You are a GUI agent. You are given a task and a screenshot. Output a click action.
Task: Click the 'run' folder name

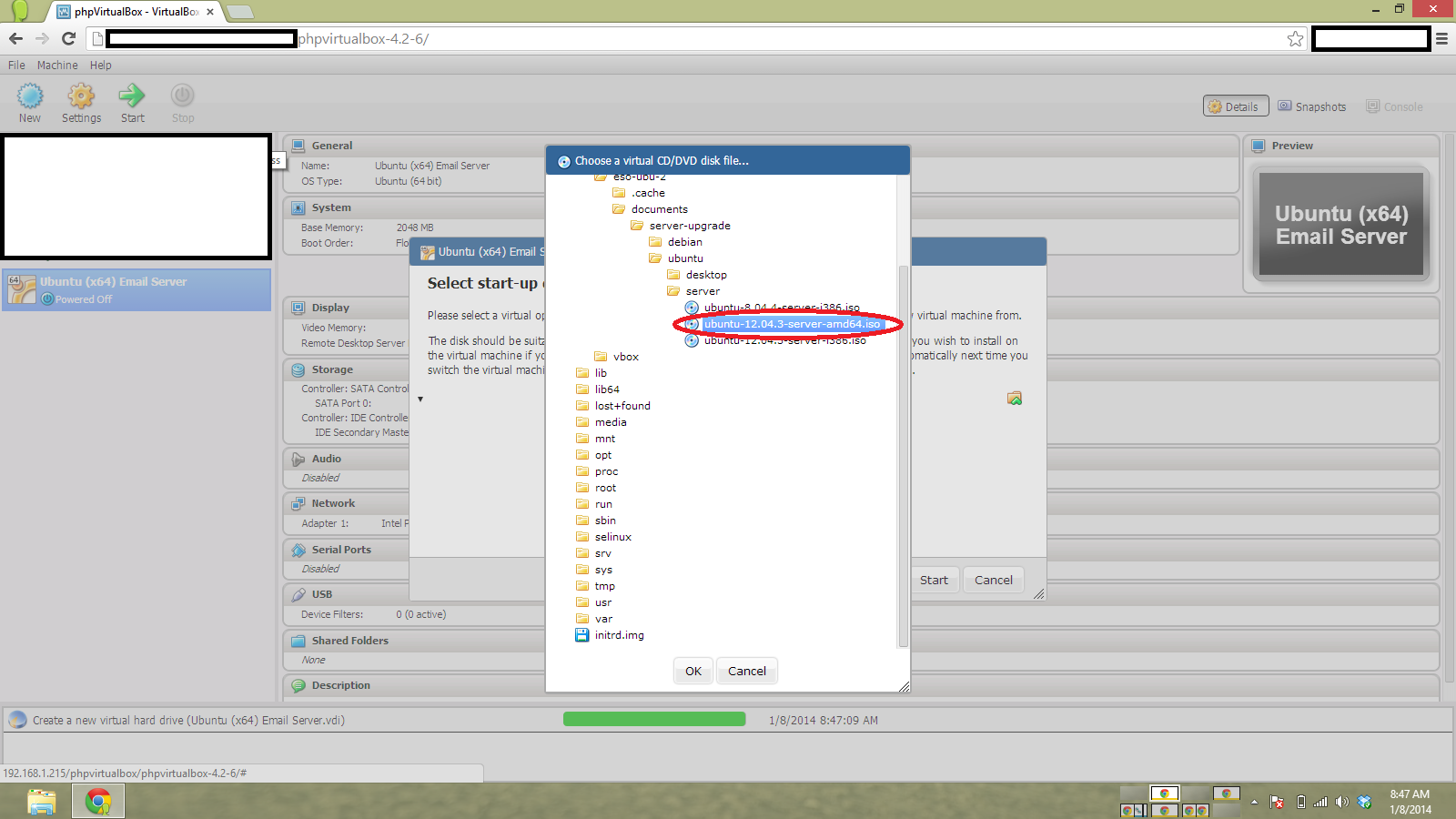603,504
